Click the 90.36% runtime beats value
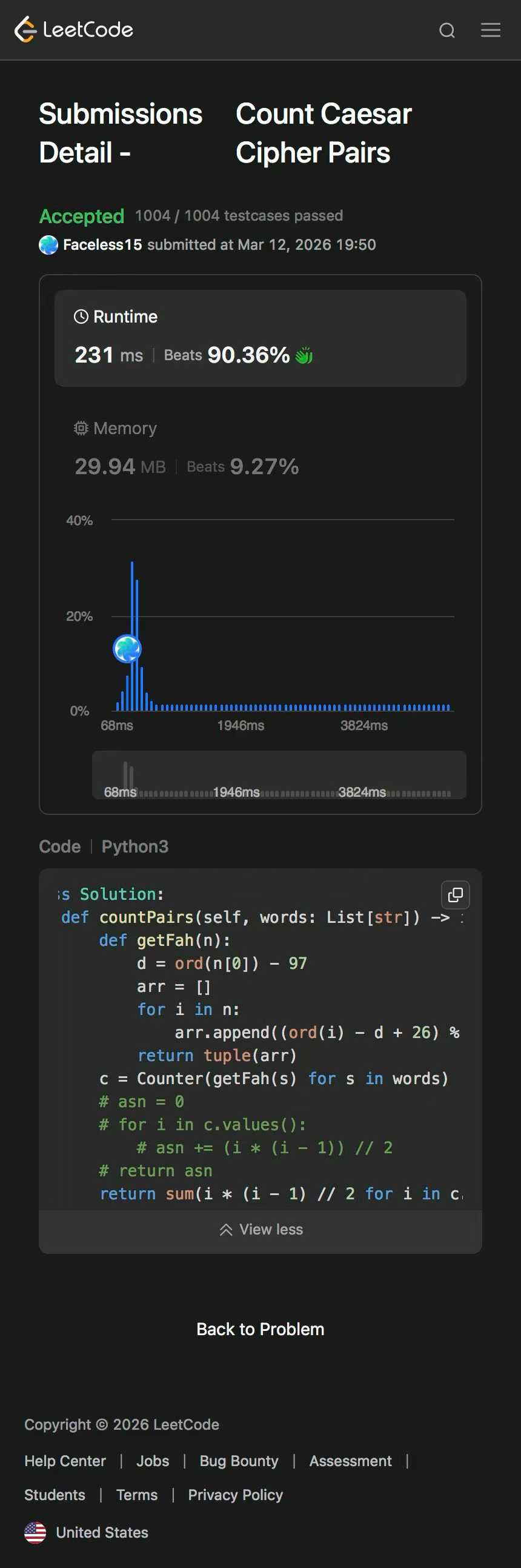 [x=248, y=355]
